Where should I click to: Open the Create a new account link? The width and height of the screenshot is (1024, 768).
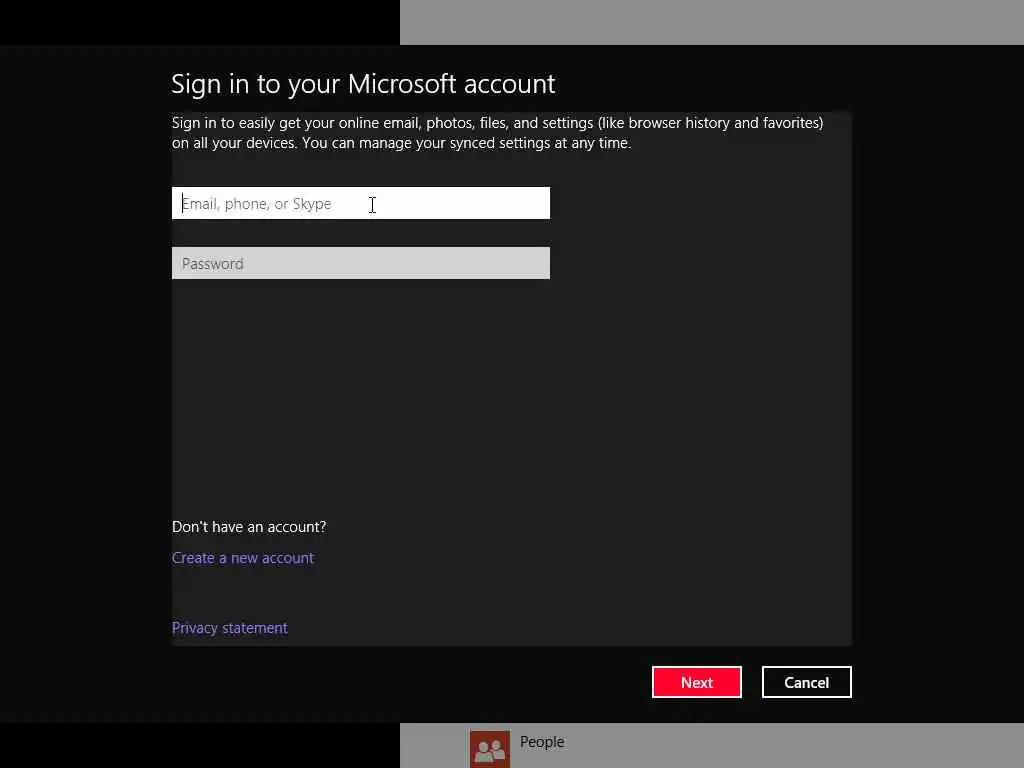pyautogui.click(x=243, y=558)
